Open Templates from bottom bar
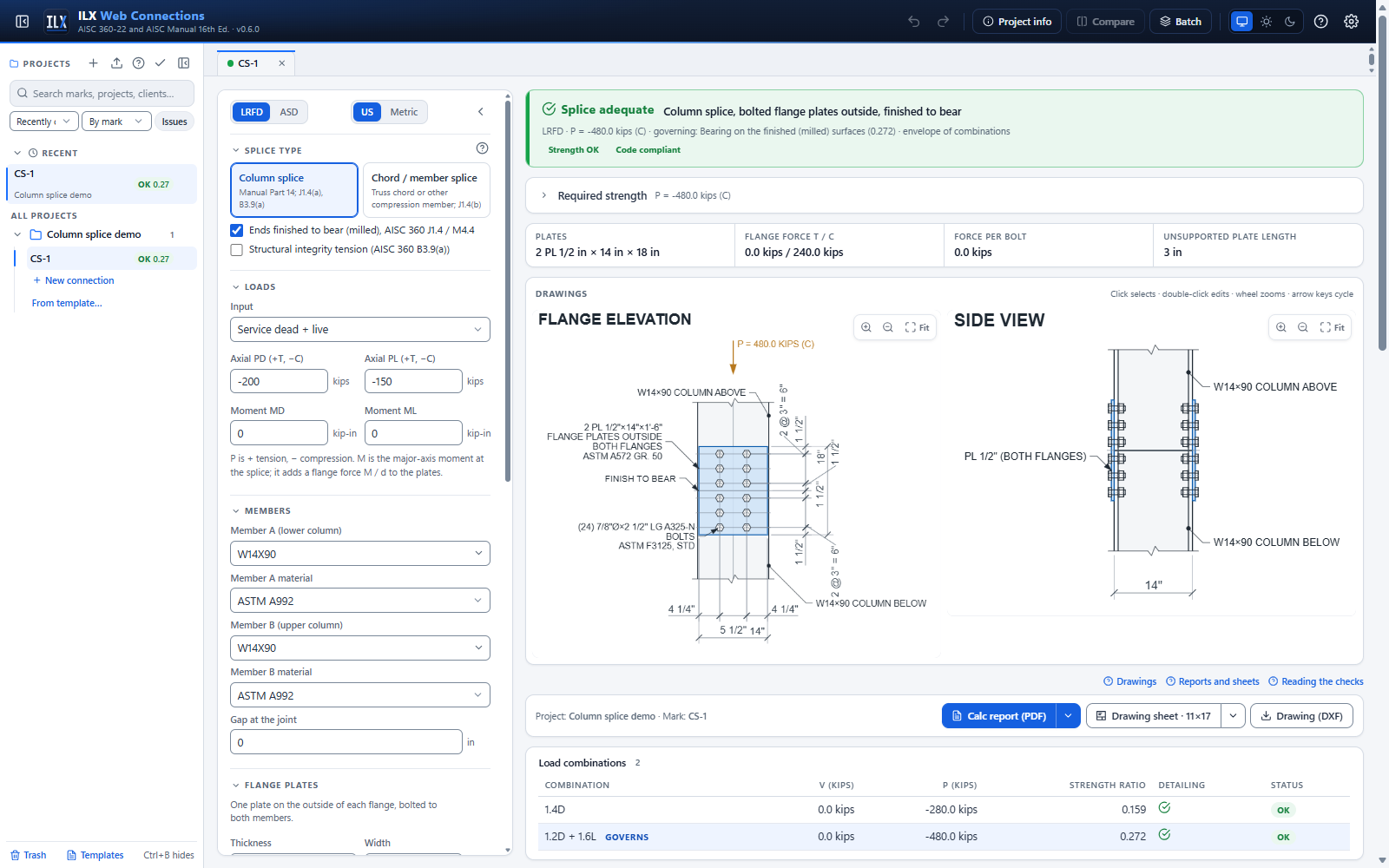Screen dimensions: 1389x868 95,855
